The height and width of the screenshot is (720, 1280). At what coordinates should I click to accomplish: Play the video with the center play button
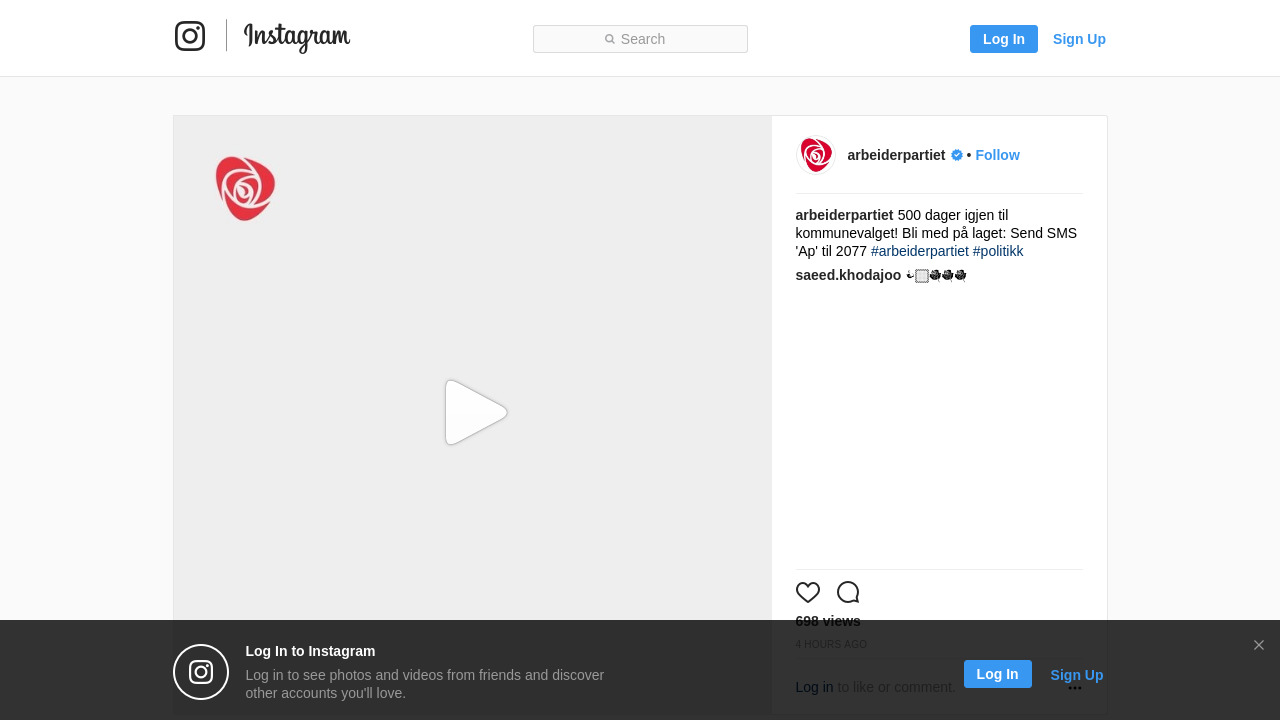tap(476, 412)
